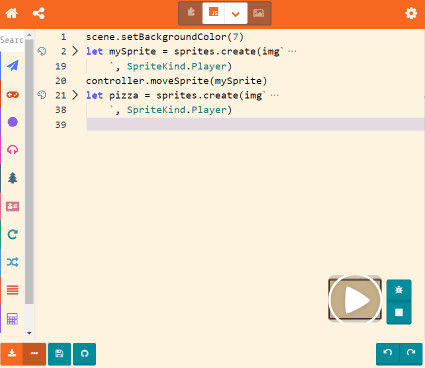
Task: Switch to the Blocks editor tab
Action: tap(191, 13)
